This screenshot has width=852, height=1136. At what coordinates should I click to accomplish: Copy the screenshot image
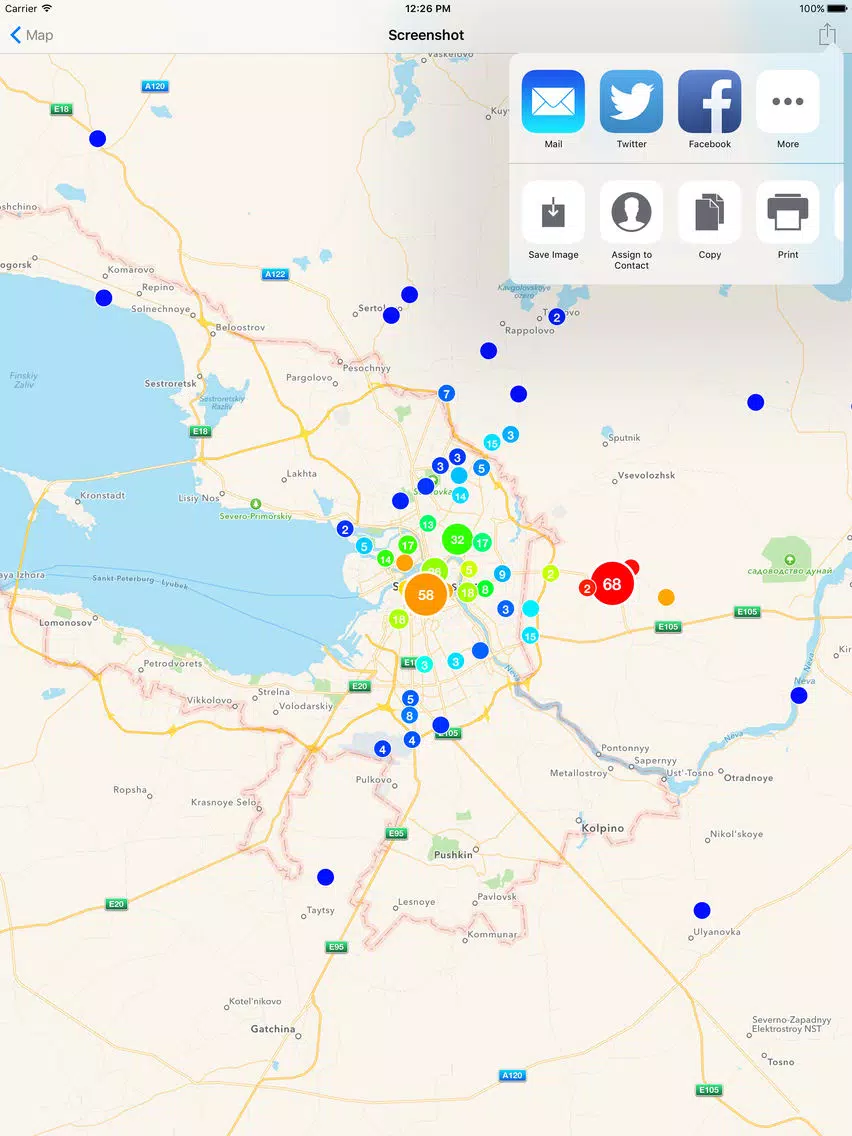(x=709, y=212)
